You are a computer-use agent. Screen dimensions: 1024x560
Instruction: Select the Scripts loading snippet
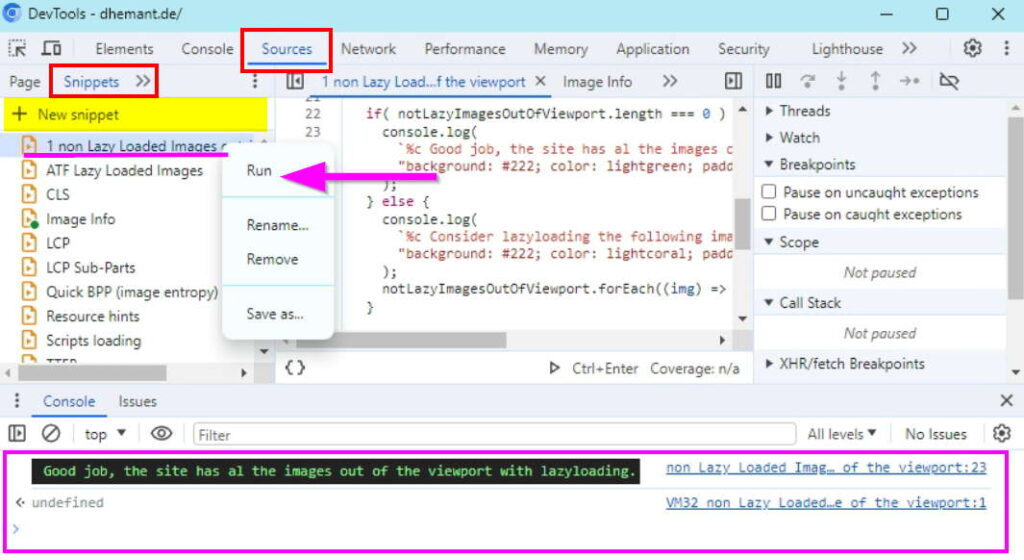[x=93, y=341]
